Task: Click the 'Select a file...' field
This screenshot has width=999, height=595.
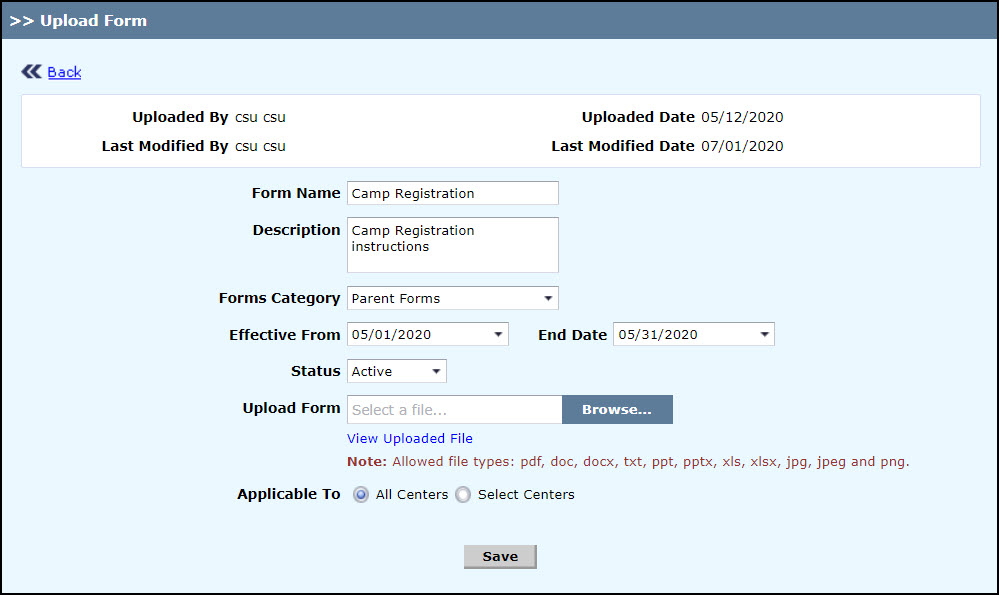Action: coord(454,410)
